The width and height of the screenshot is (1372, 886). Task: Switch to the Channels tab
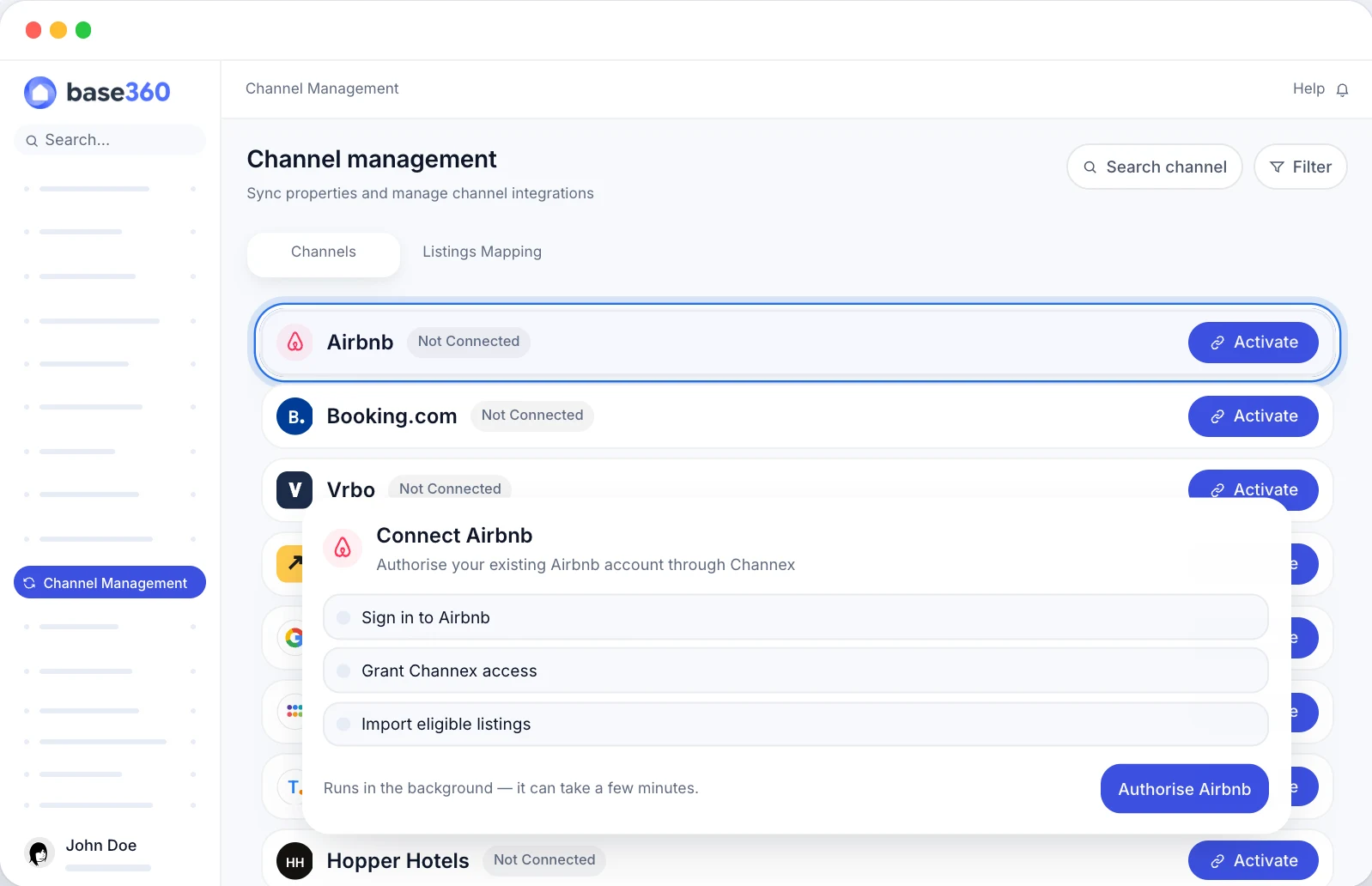click(x=324, y=252)
